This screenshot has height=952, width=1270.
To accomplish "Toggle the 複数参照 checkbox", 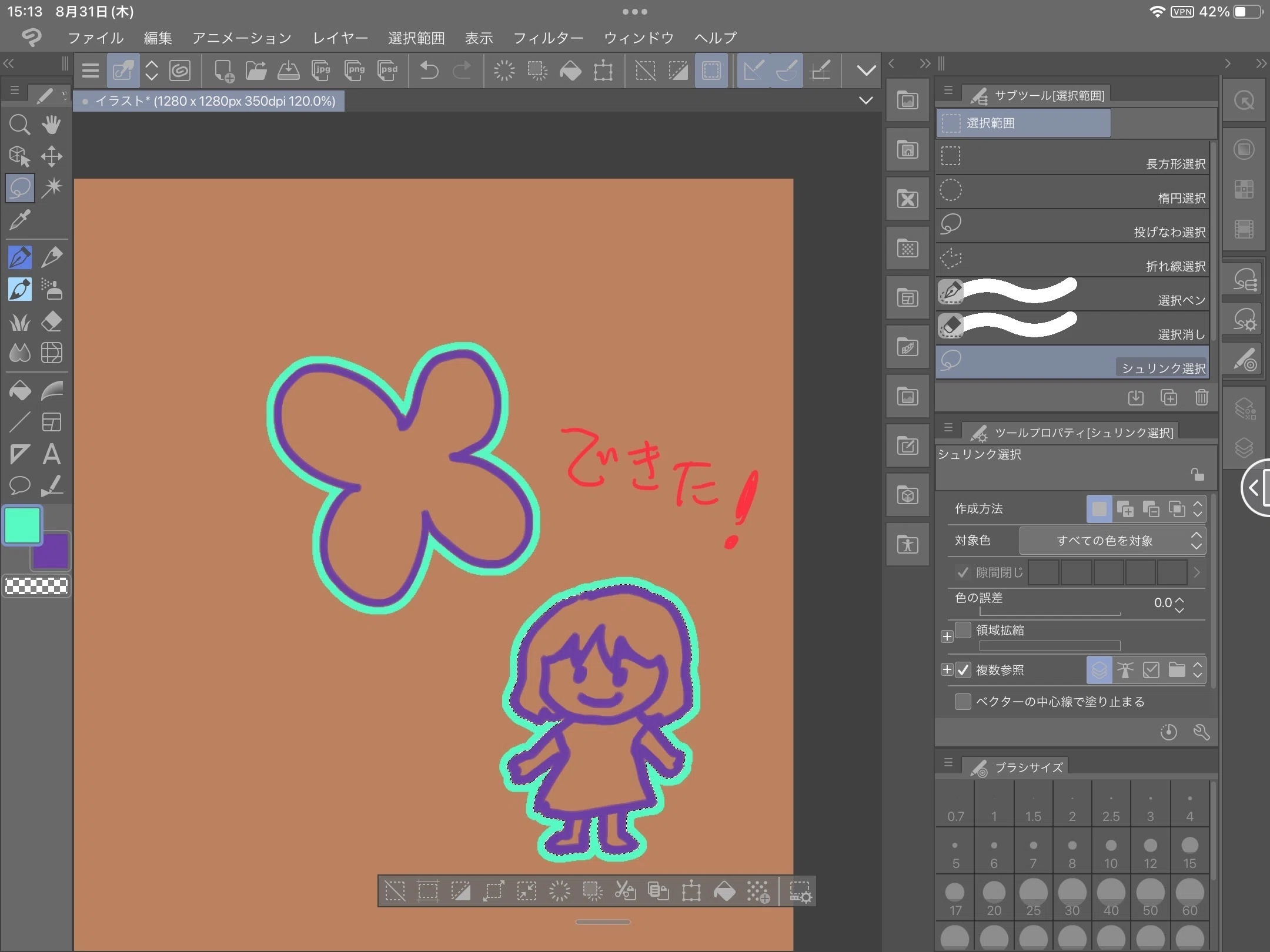I will coord(963,670).
